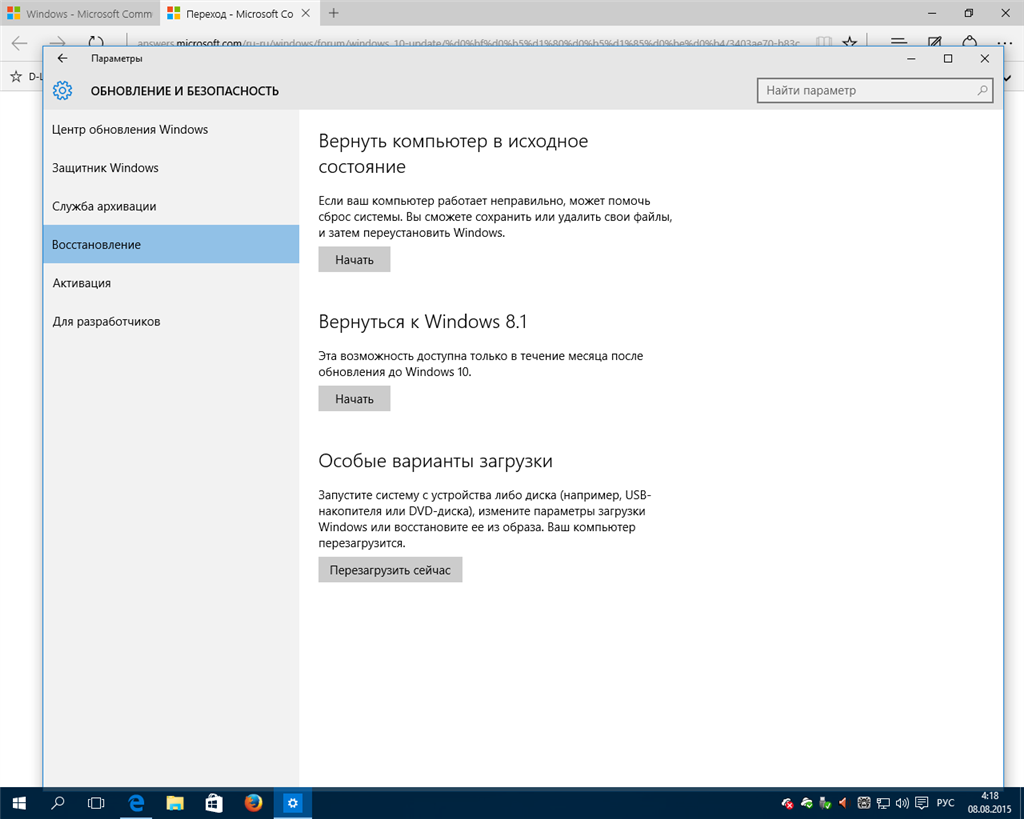Open Firefox from the taskbar
Image resolution: width=1024 pixels, height=819 pixels.
click(x=253, y=803)
